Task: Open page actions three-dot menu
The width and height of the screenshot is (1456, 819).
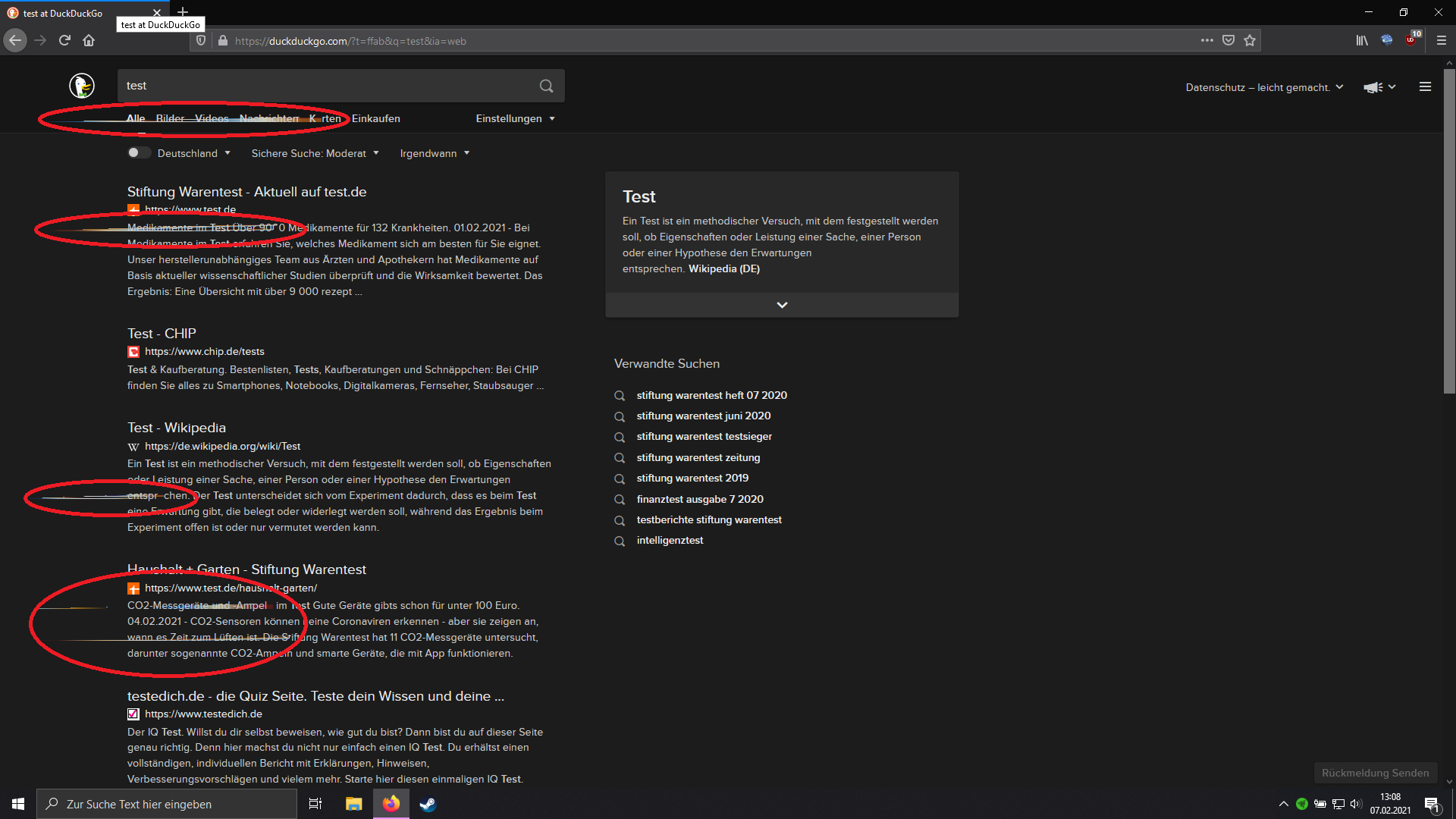Action: [x=1207, y=40]
